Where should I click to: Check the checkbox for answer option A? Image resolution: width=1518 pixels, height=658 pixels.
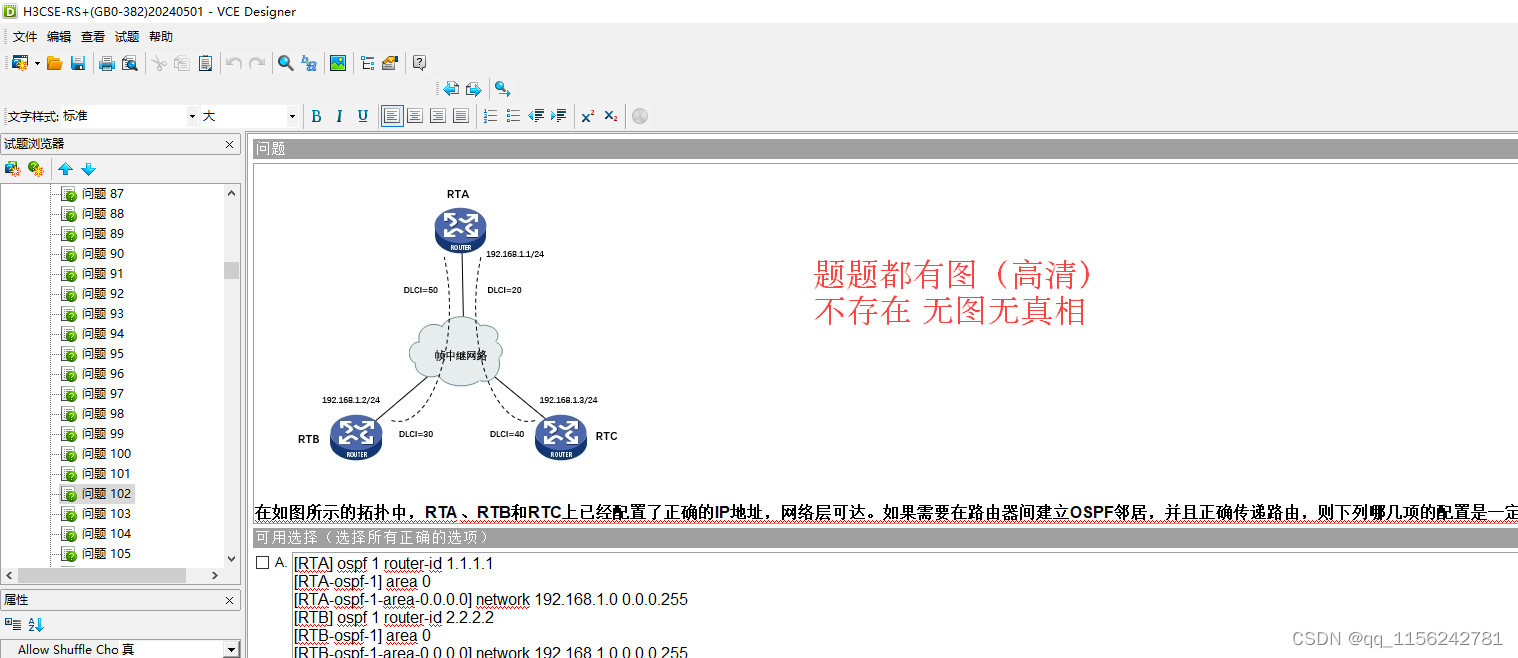264,563
